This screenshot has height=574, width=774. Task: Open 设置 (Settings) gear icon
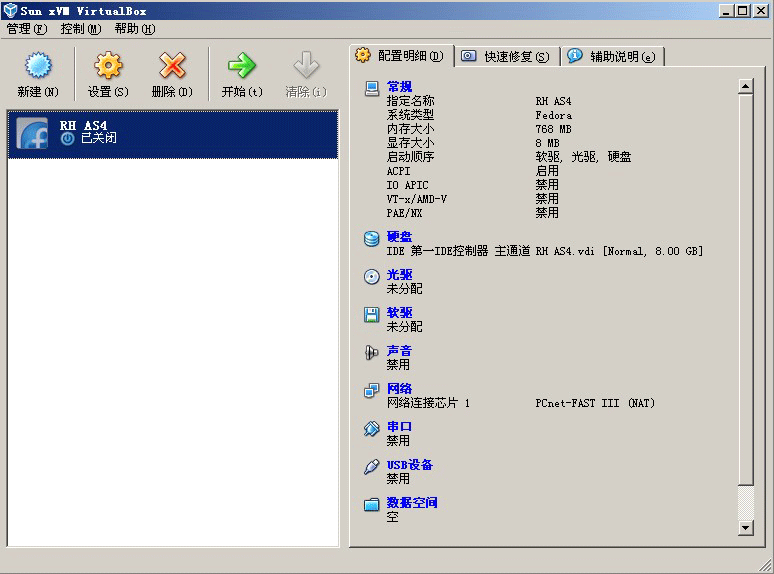point(108,66)
